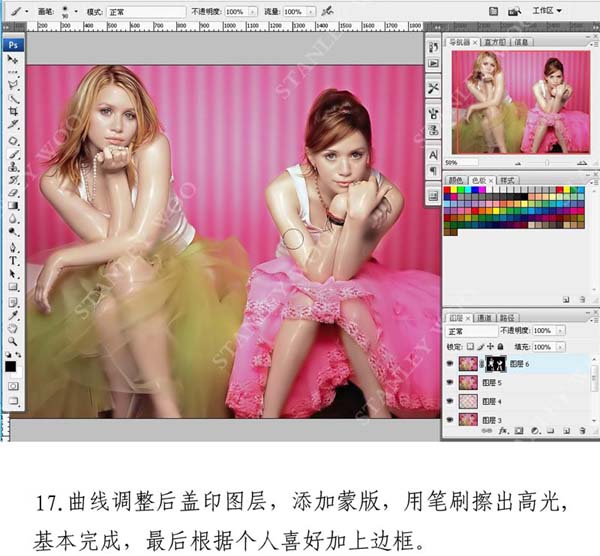The height and width of the screenshot is (556, 600).
Task: Toggle visibility of 图层 5
Action: pyautogui.click(x=450, y=384)
